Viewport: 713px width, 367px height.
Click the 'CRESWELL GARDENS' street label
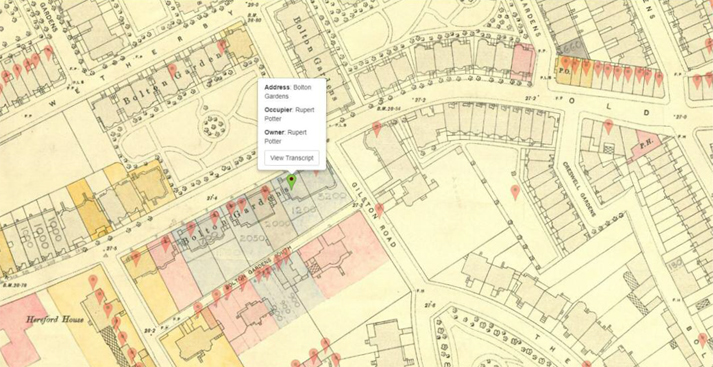[x=578, y=189]
